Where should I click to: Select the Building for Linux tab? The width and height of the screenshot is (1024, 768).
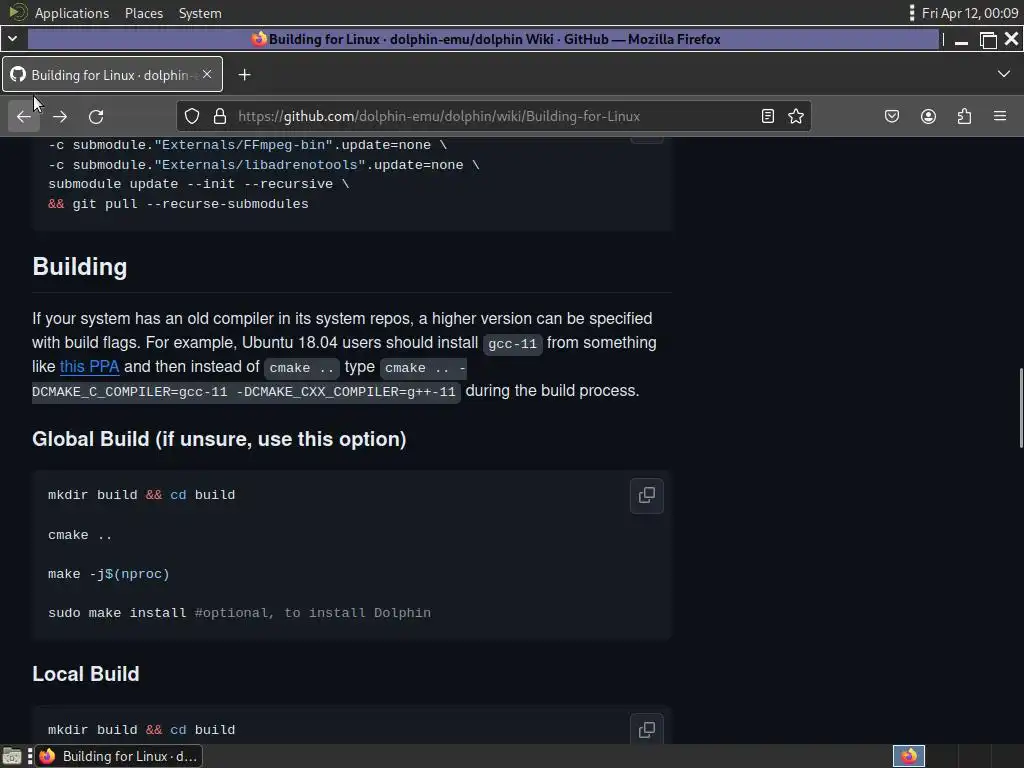(112, 74)
